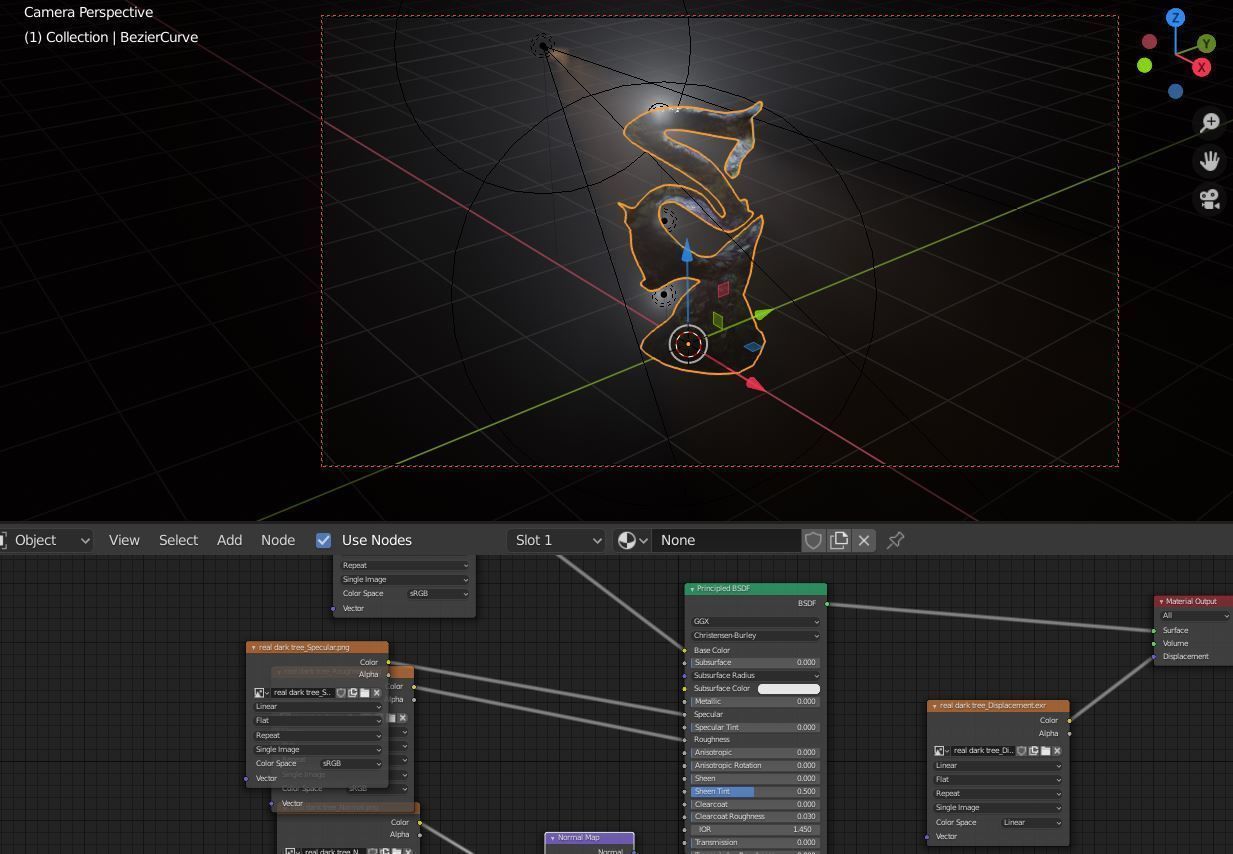Open image folder icon in Specular node

(365, 692)
